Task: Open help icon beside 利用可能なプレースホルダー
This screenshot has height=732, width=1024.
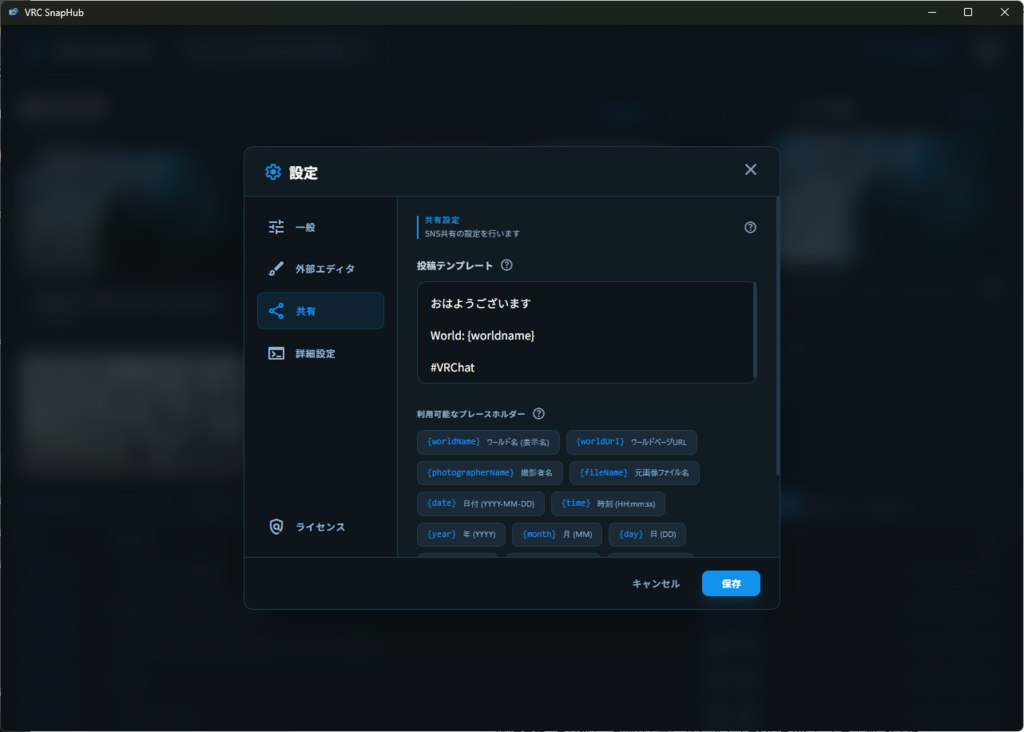Action: click(539, 413)
